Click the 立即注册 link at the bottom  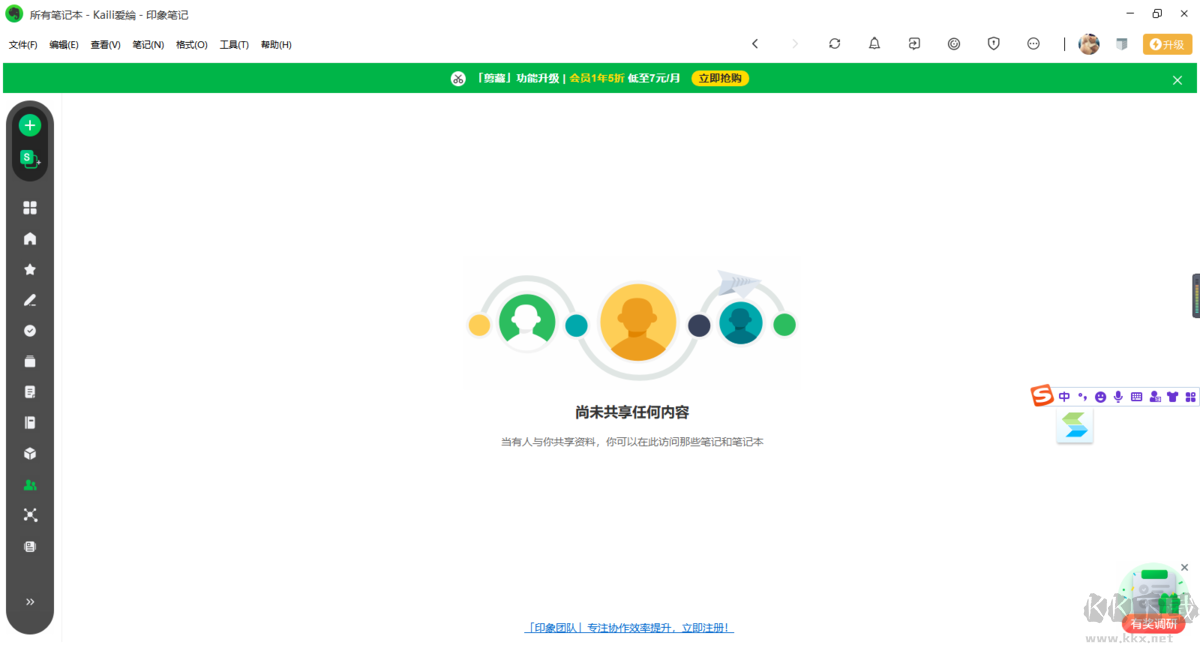click(x=706, y=627)
